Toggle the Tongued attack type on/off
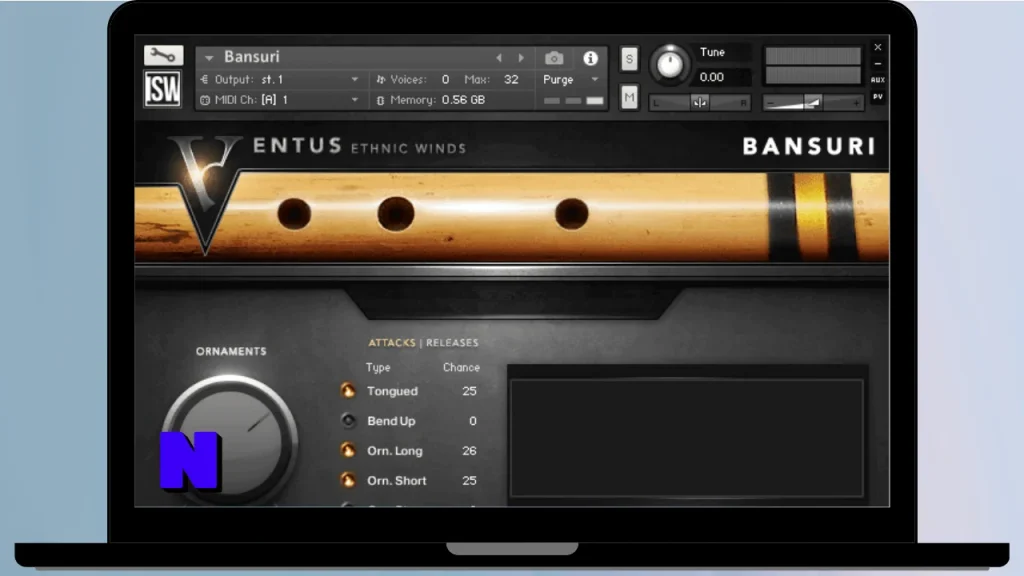The height and width of the screenshot is (576, 1024). (348, 391)
